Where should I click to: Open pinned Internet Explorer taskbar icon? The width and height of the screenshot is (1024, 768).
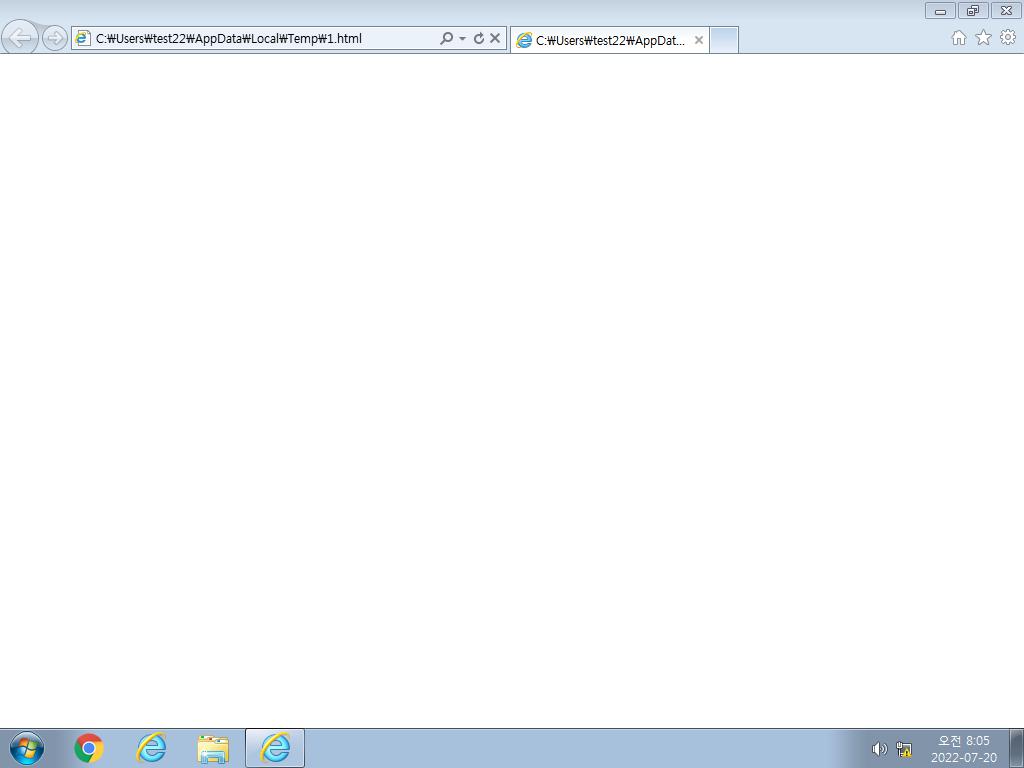tap(151, 748)
